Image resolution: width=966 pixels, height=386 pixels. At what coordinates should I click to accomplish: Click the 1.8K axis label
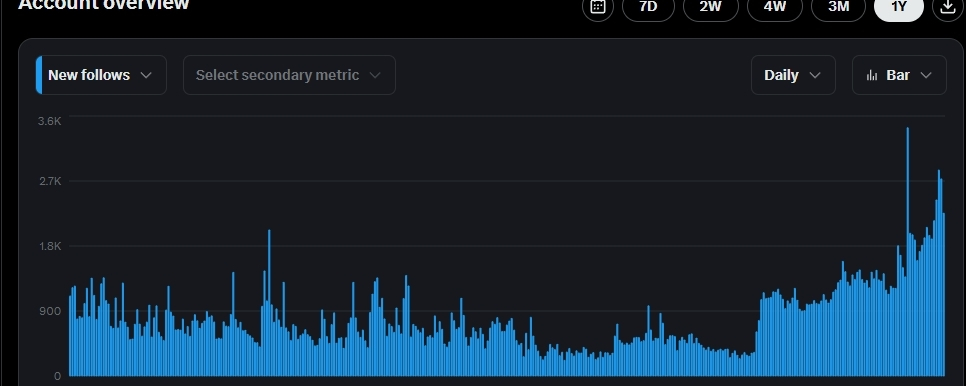(x=49, y=246)
